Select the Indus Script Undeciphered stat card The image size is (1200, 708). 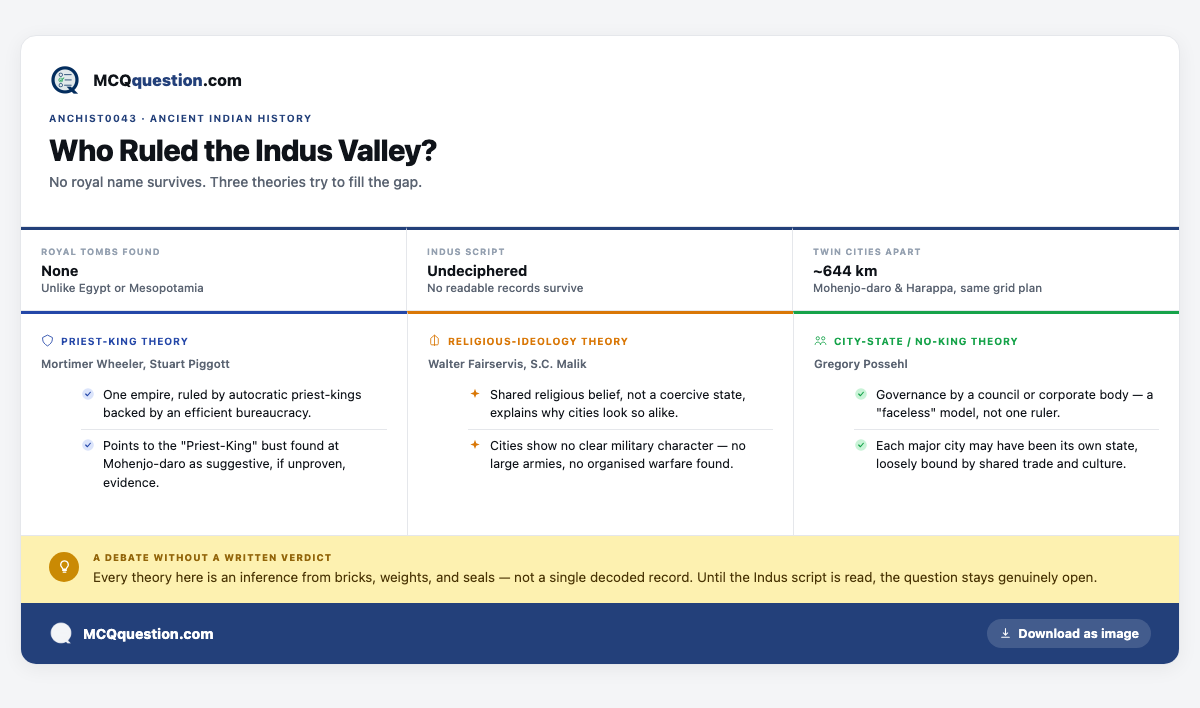click(600, 271)
